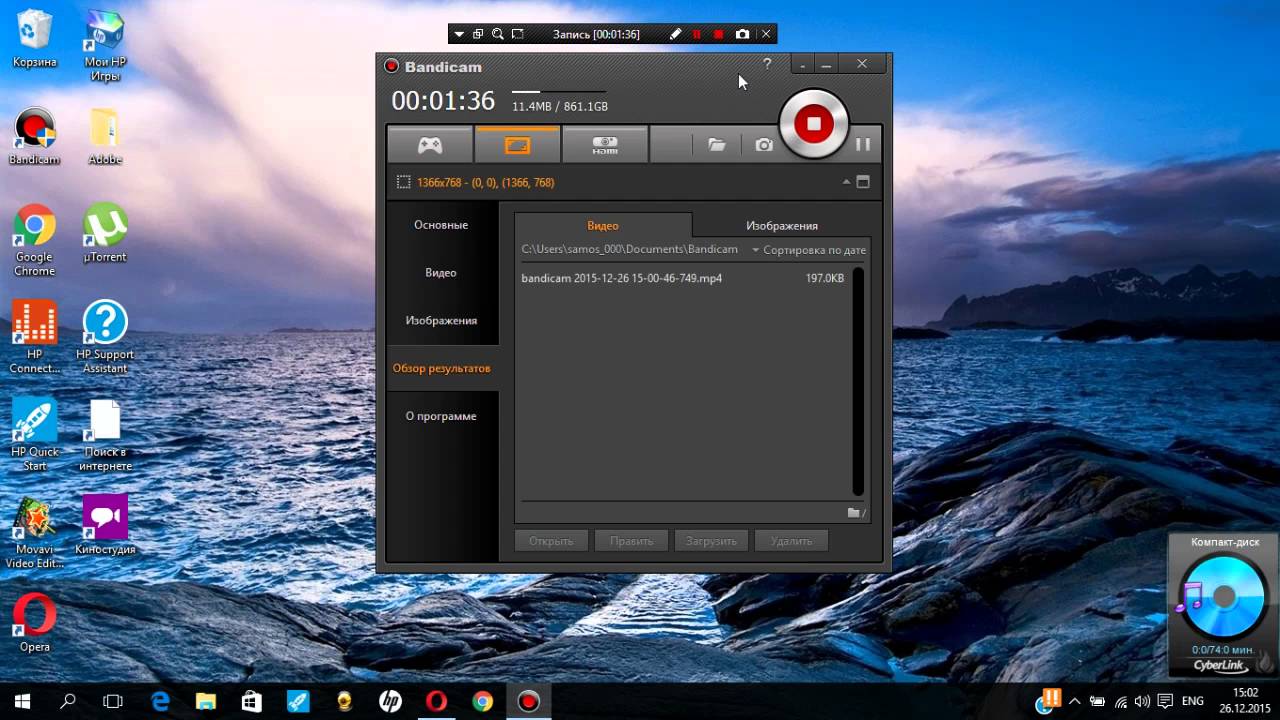Stop recording from the floating bar

click(x=718, y=34)
